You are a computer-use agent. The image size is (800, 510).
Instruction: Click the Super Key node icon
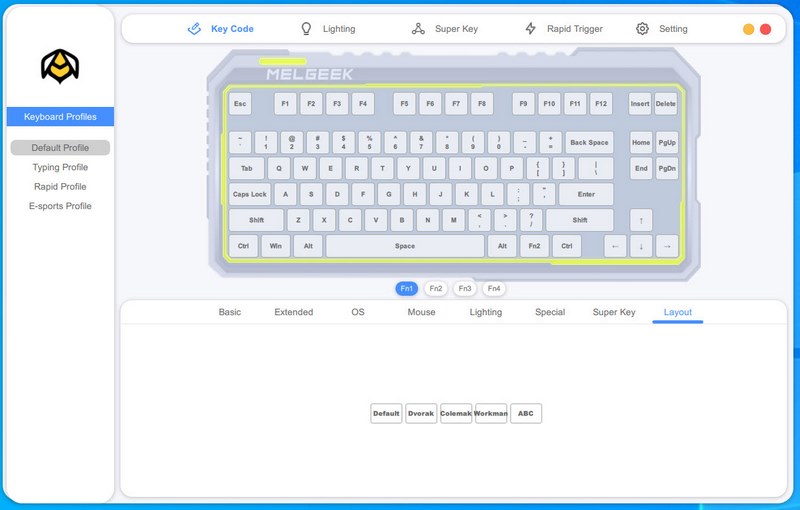point(418,29)
